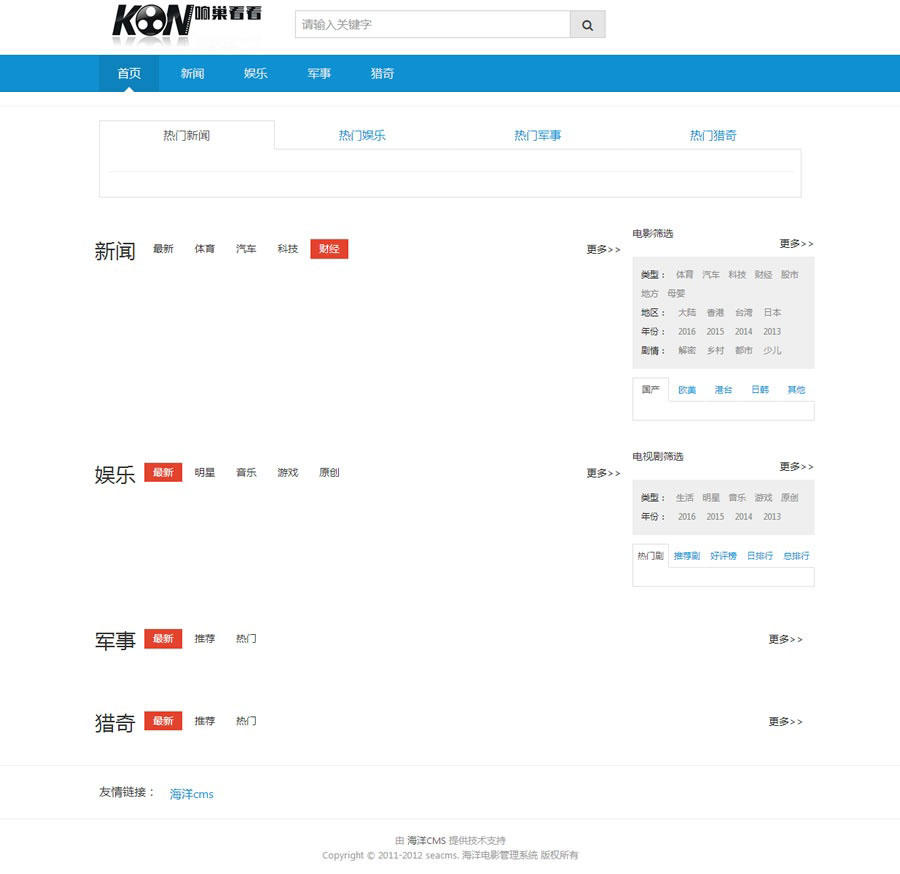
Task: Select the red 最新 tab in 娱乐
Action: [163, 472]
